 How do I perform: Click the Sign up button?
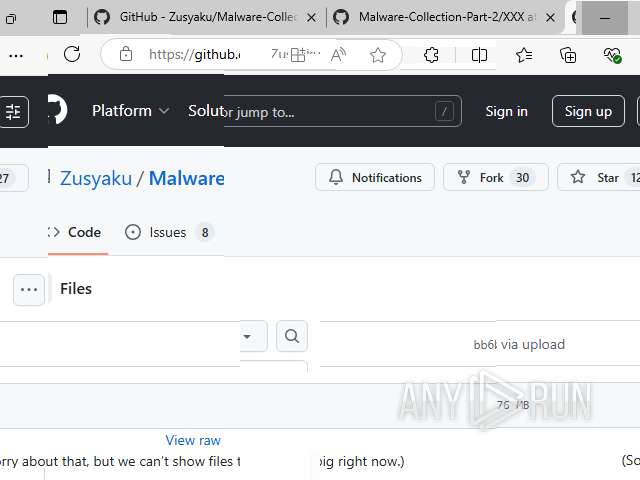[x=588, y=111]
